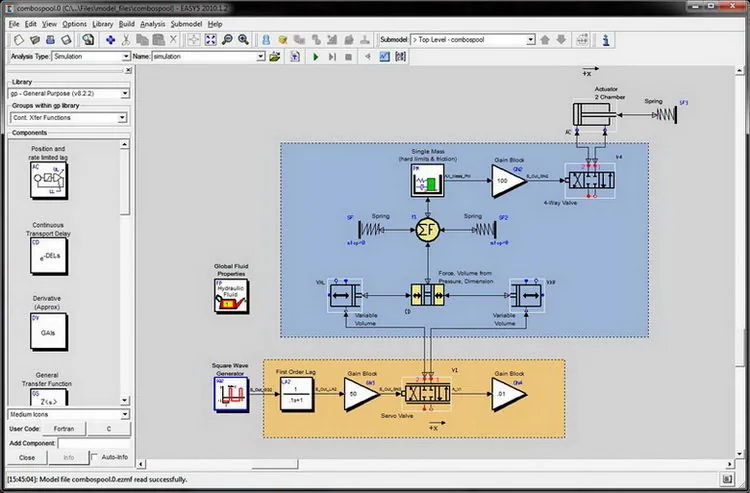
Task: Select the blue move arrows tool
Action: tap(110, 40)
